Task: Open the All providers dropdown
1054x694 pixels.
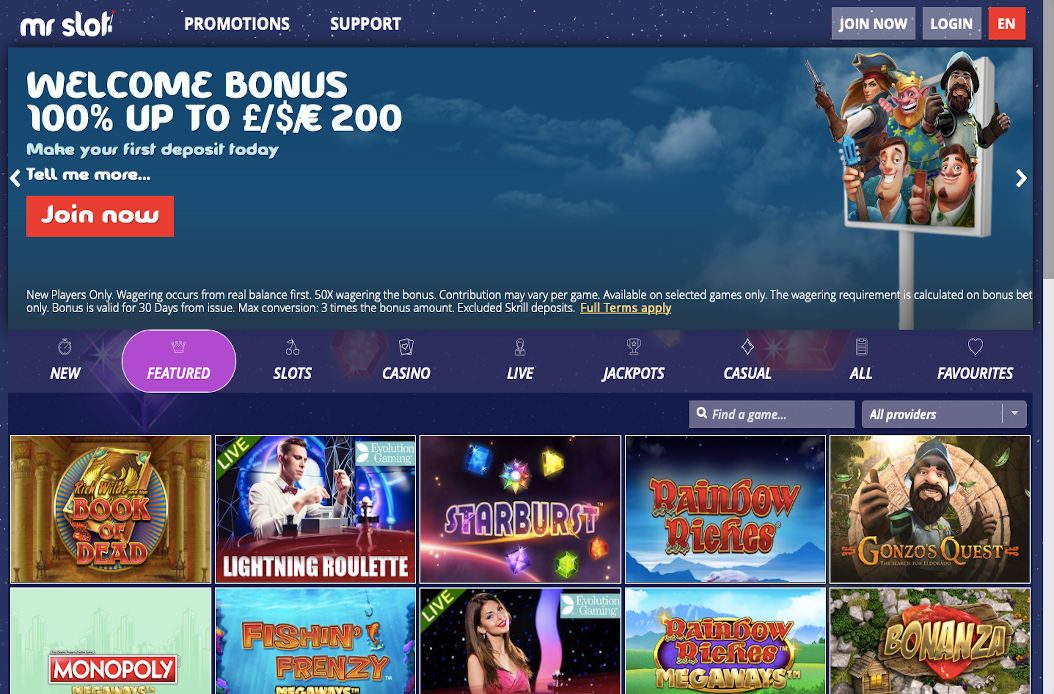Action: point(944,414)
